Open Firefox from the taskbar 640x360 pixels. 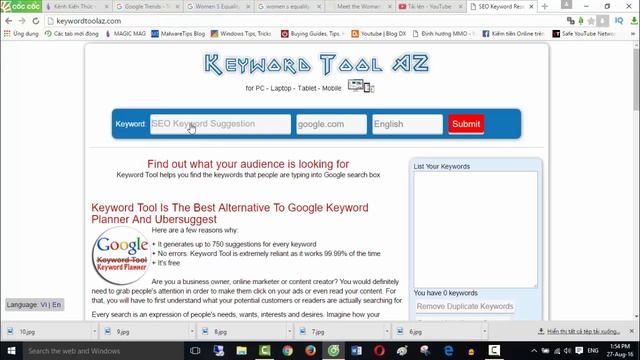point(311,351)
